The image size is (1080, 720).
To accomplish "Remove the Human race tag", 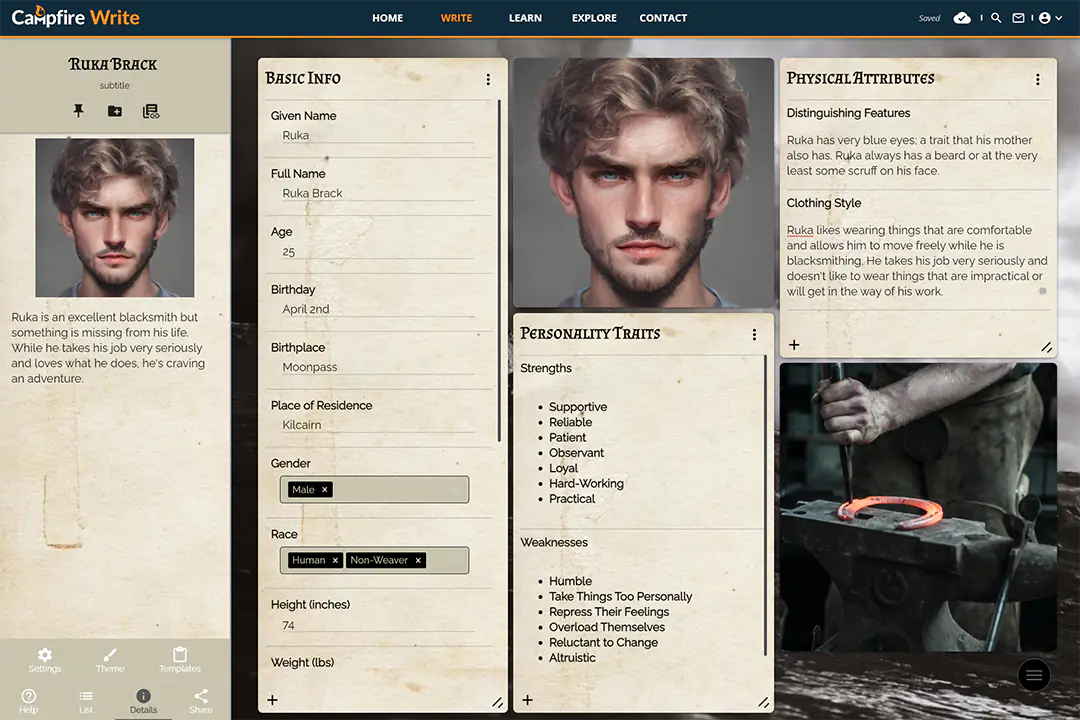I will 335,560.
